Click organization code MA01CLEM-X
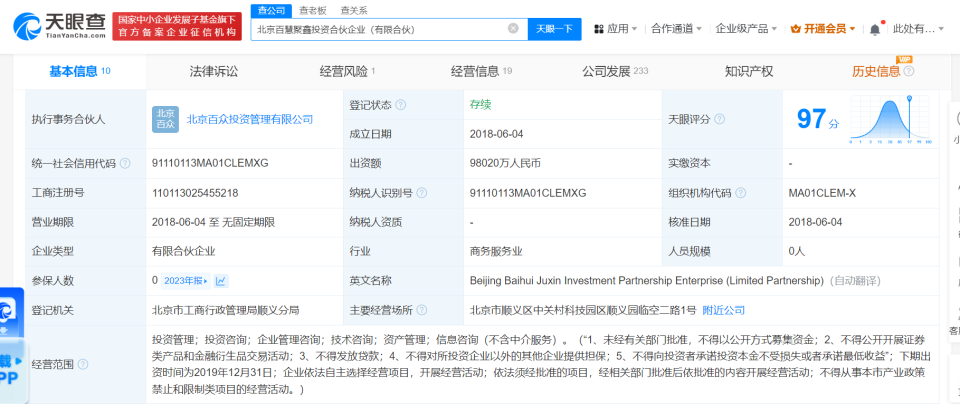This screenshot has width=960, height=404. point(822,193)
